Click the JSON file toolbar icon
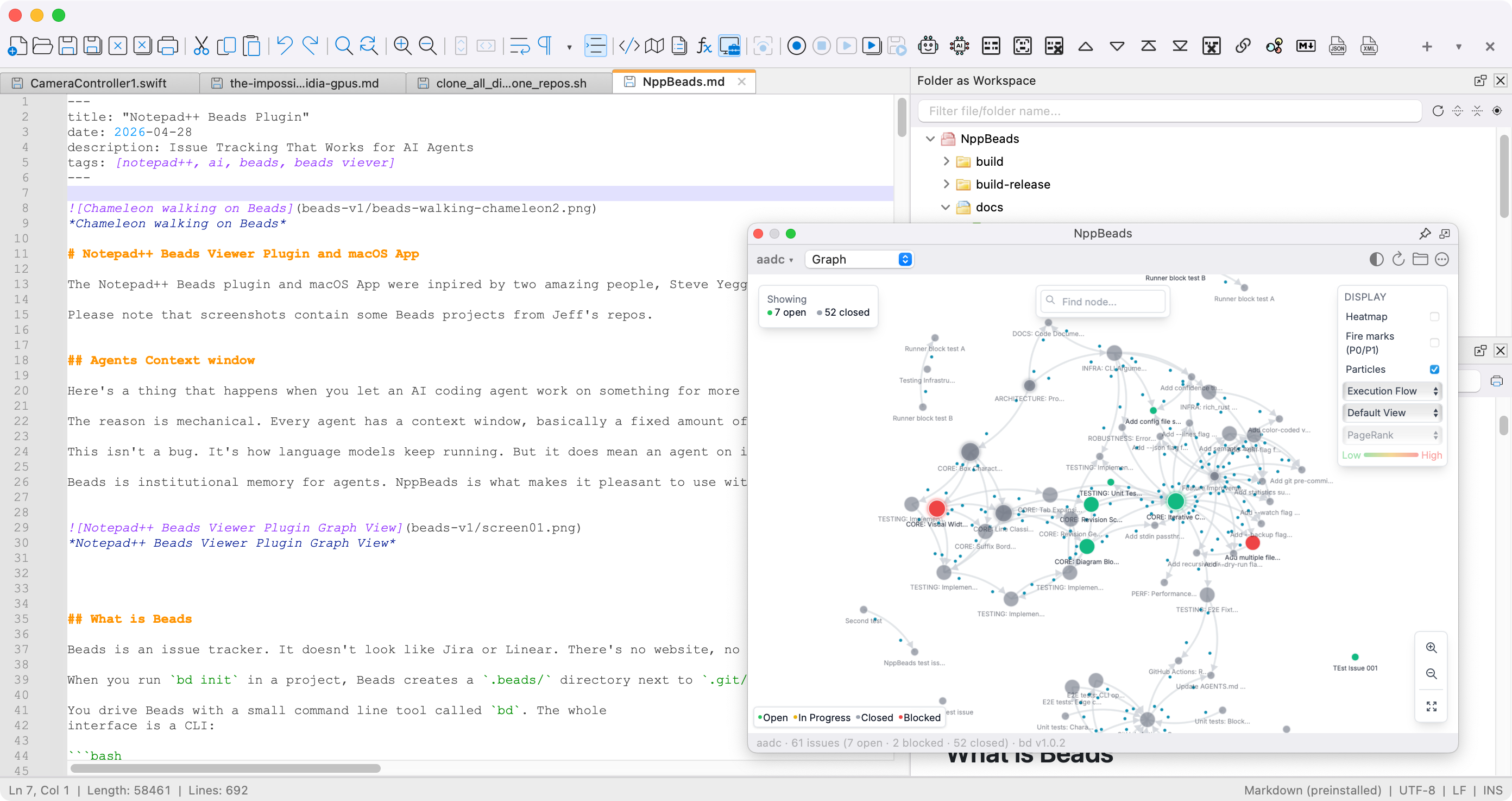 (x=1337, y=46)
